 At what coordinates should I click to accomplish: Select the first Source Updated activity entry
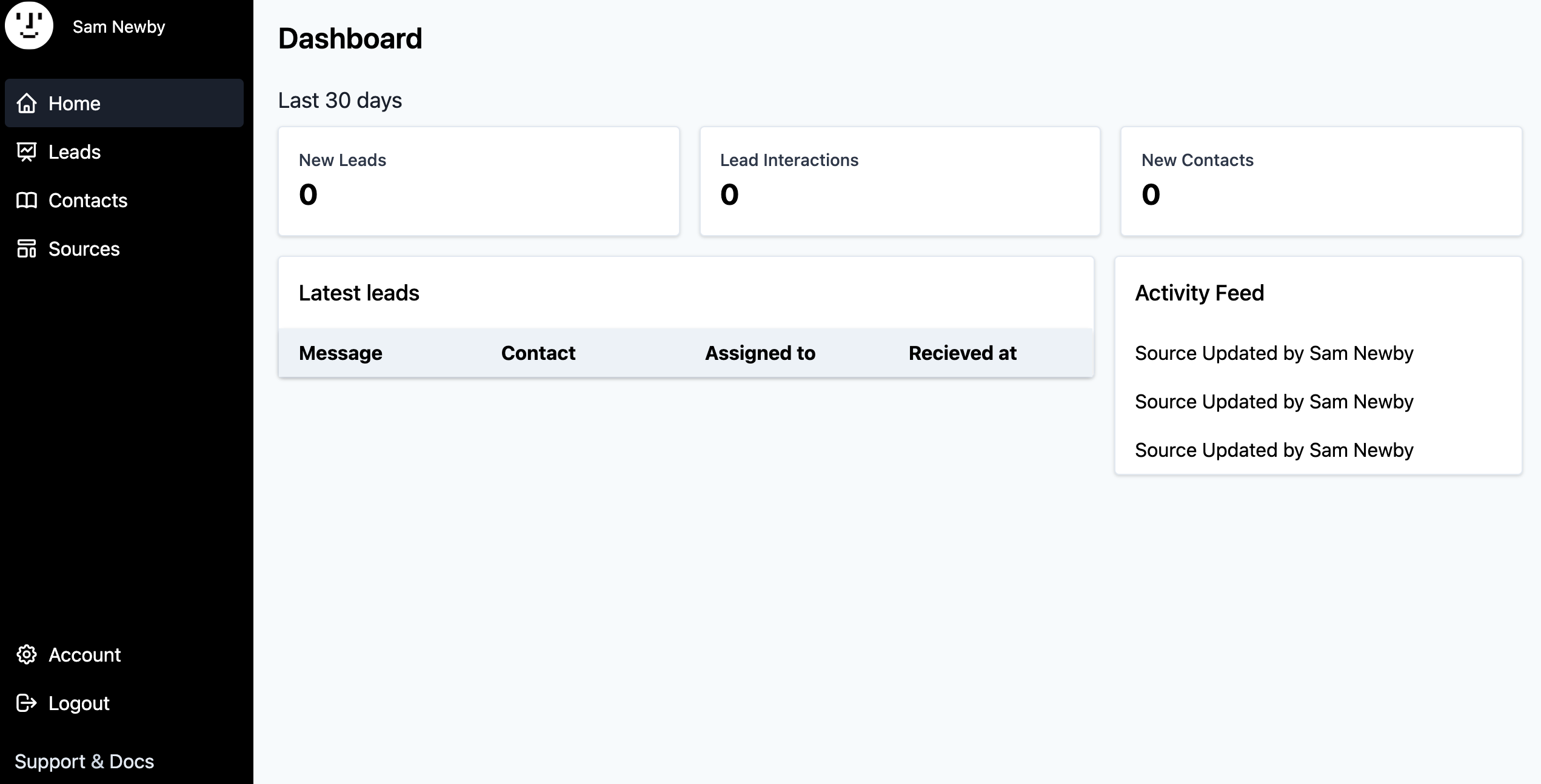point(1274,353)
